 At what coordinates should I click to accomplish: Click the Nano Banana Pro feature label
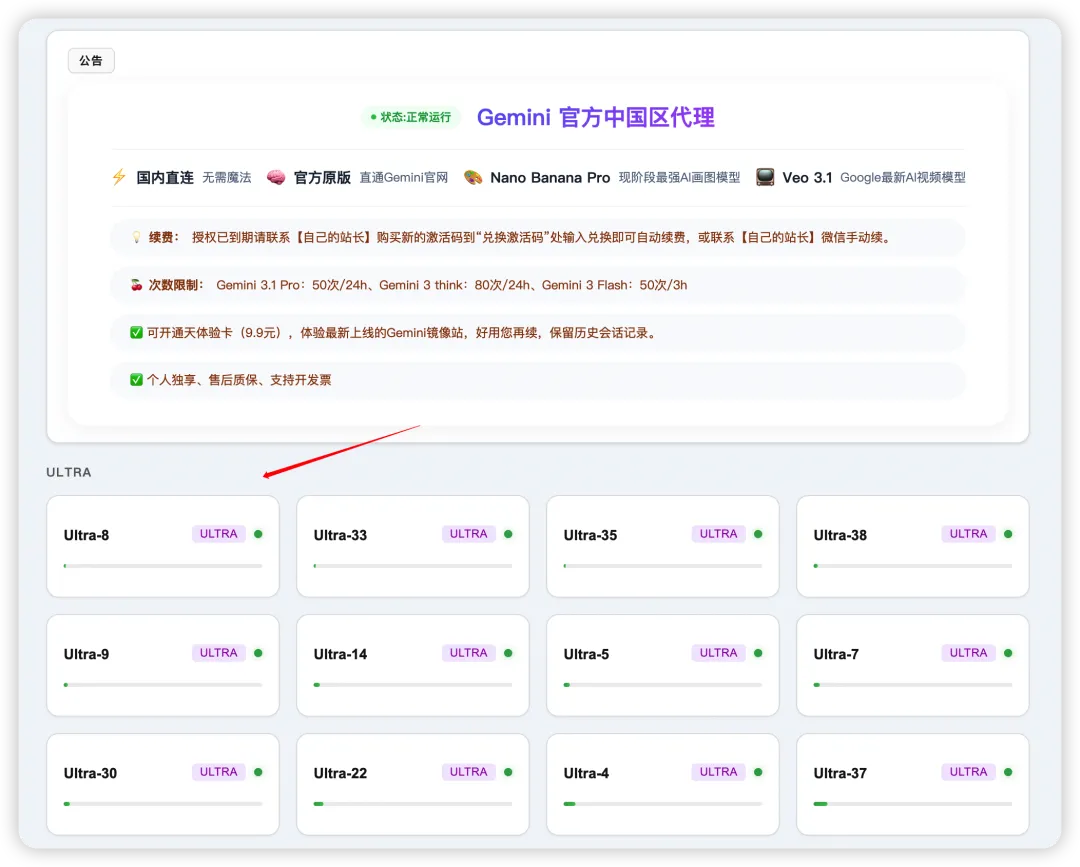[x=550, y=178]
